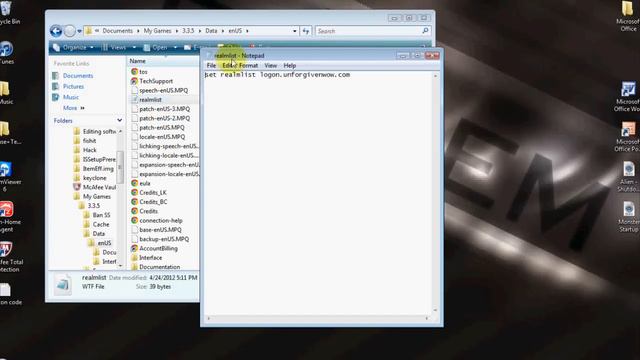Open the Views dropdown
The height and width of the screenshot is (360, 640).
point(118,47)
